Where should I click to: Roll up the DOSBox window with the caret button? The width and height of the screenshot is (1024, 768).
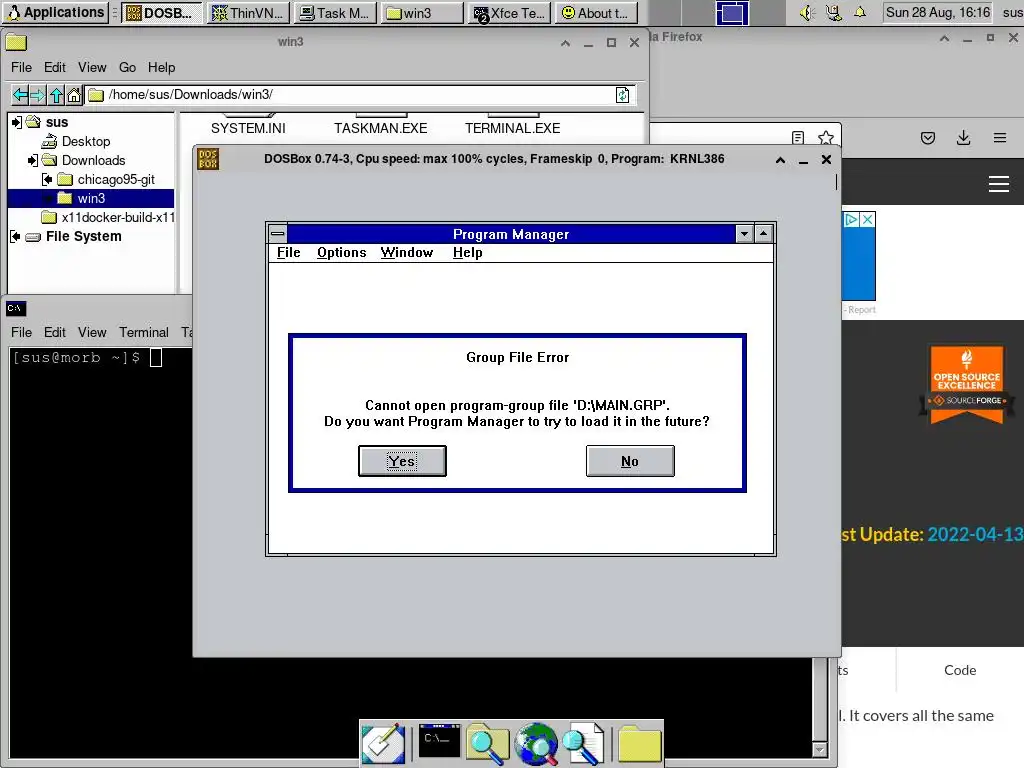[x=780, y=160]
